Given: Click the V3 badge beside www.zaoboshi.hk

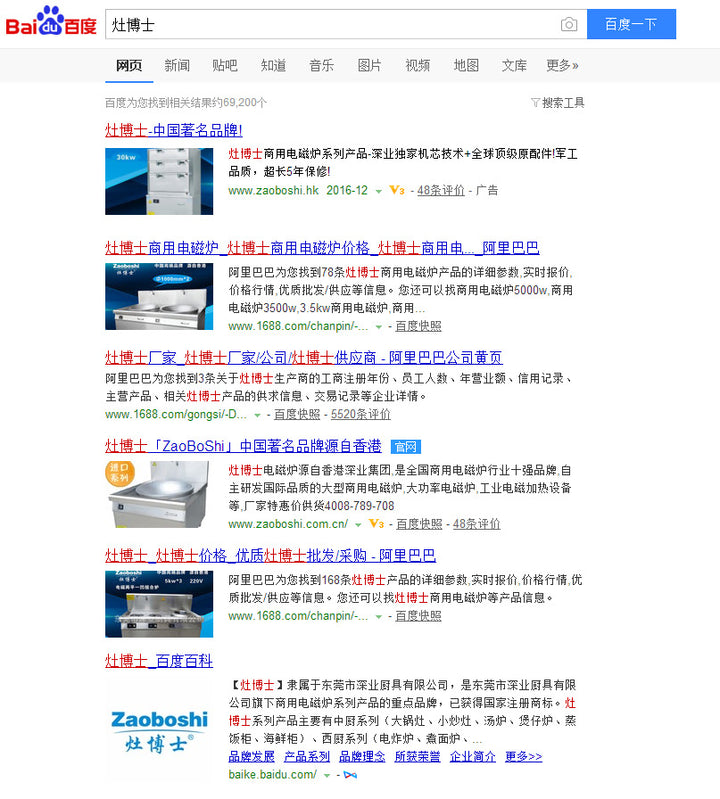Looking at the screenshot, I should point(396,190).
